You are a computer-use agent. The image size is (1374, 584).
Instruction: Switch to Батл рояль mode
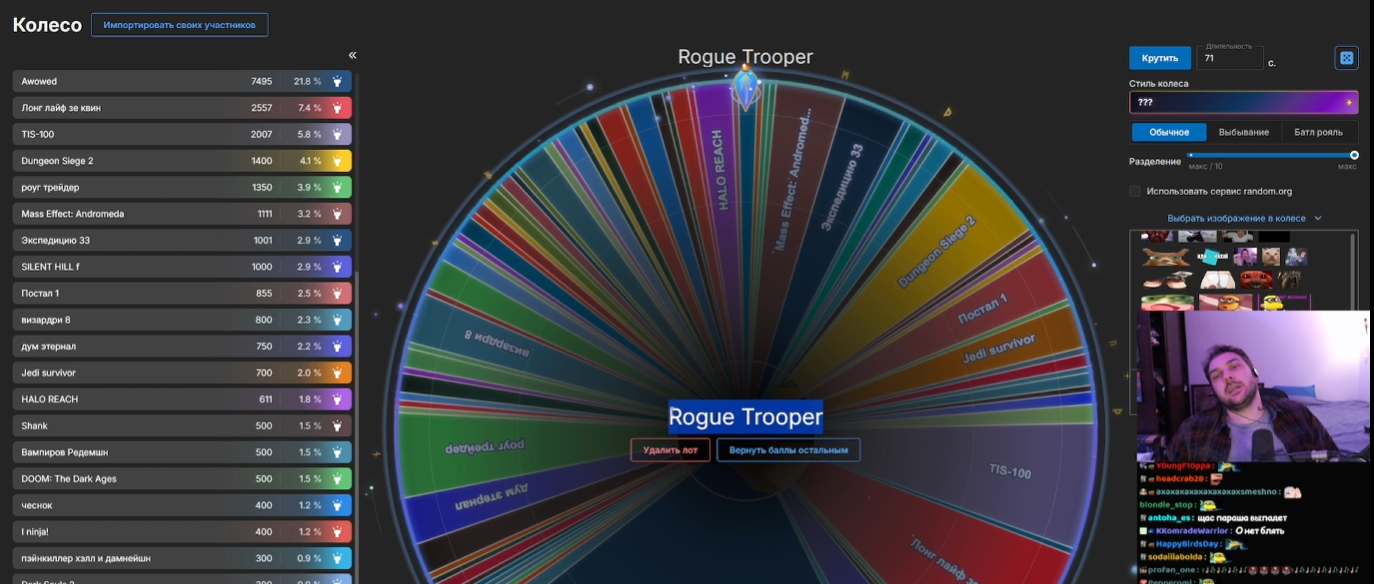click(1319, 132)
